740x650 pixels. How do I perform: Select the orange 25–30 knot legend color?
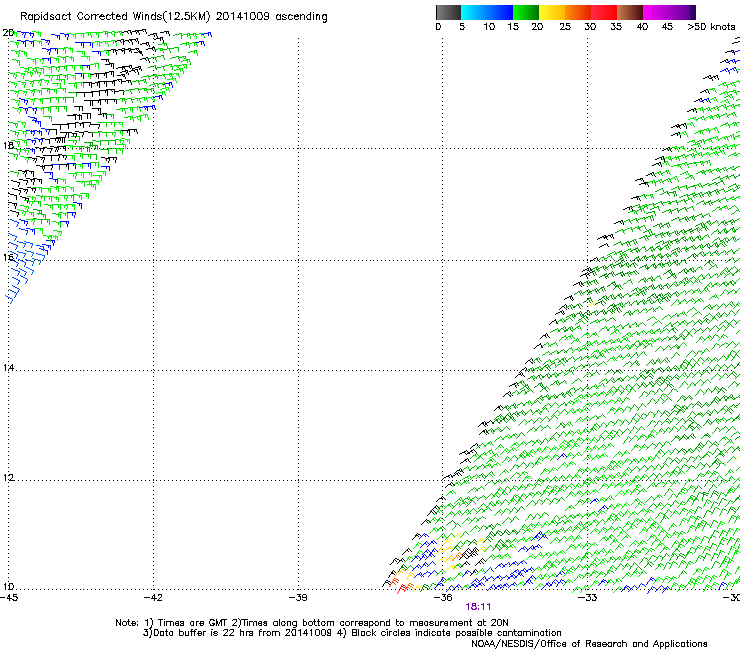pyautogui.click(x=578, y=12)
